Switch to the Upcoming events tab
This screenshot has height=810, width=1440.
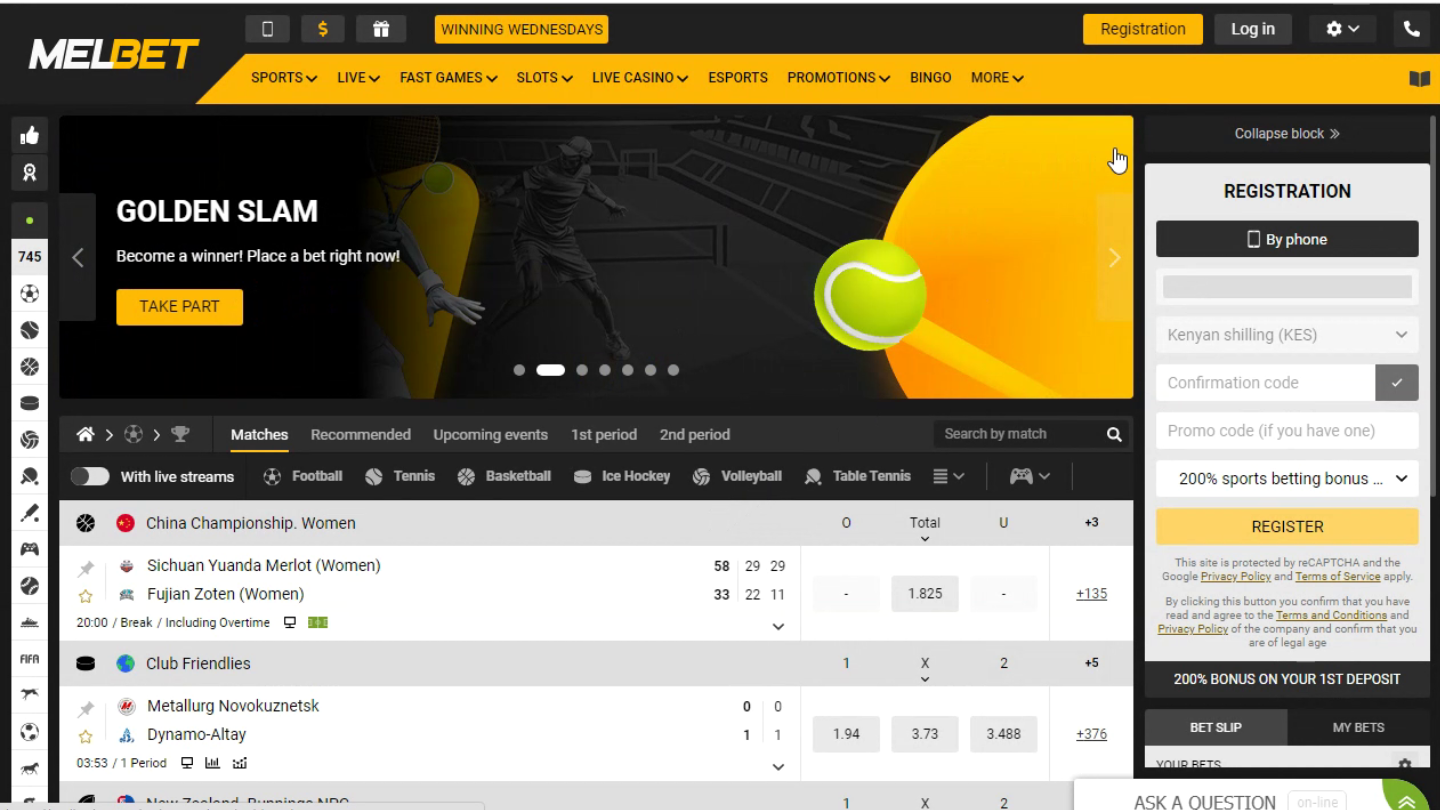[490, 435]
